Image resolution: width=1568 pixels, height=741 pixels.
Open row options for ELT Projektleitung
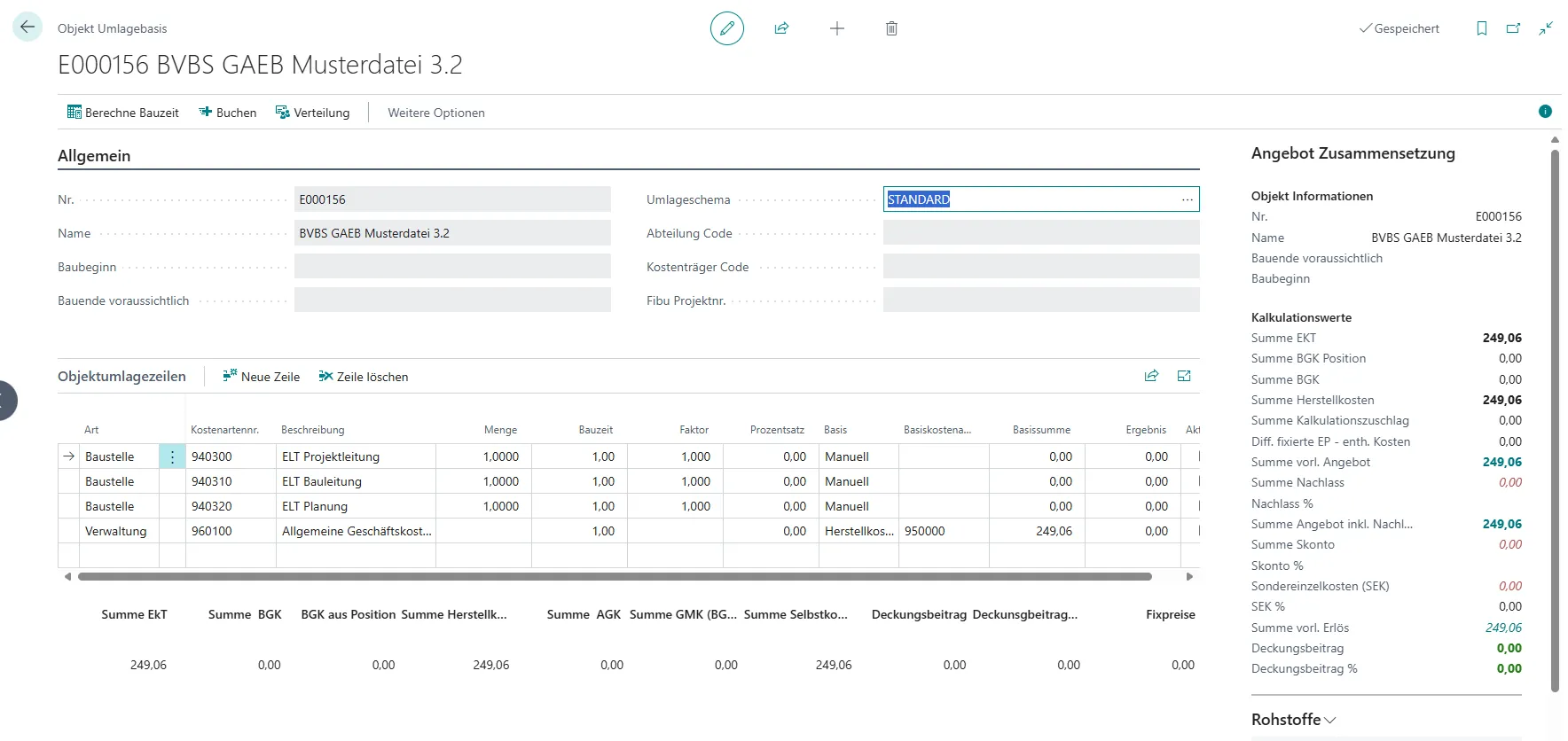click(172, 456)
